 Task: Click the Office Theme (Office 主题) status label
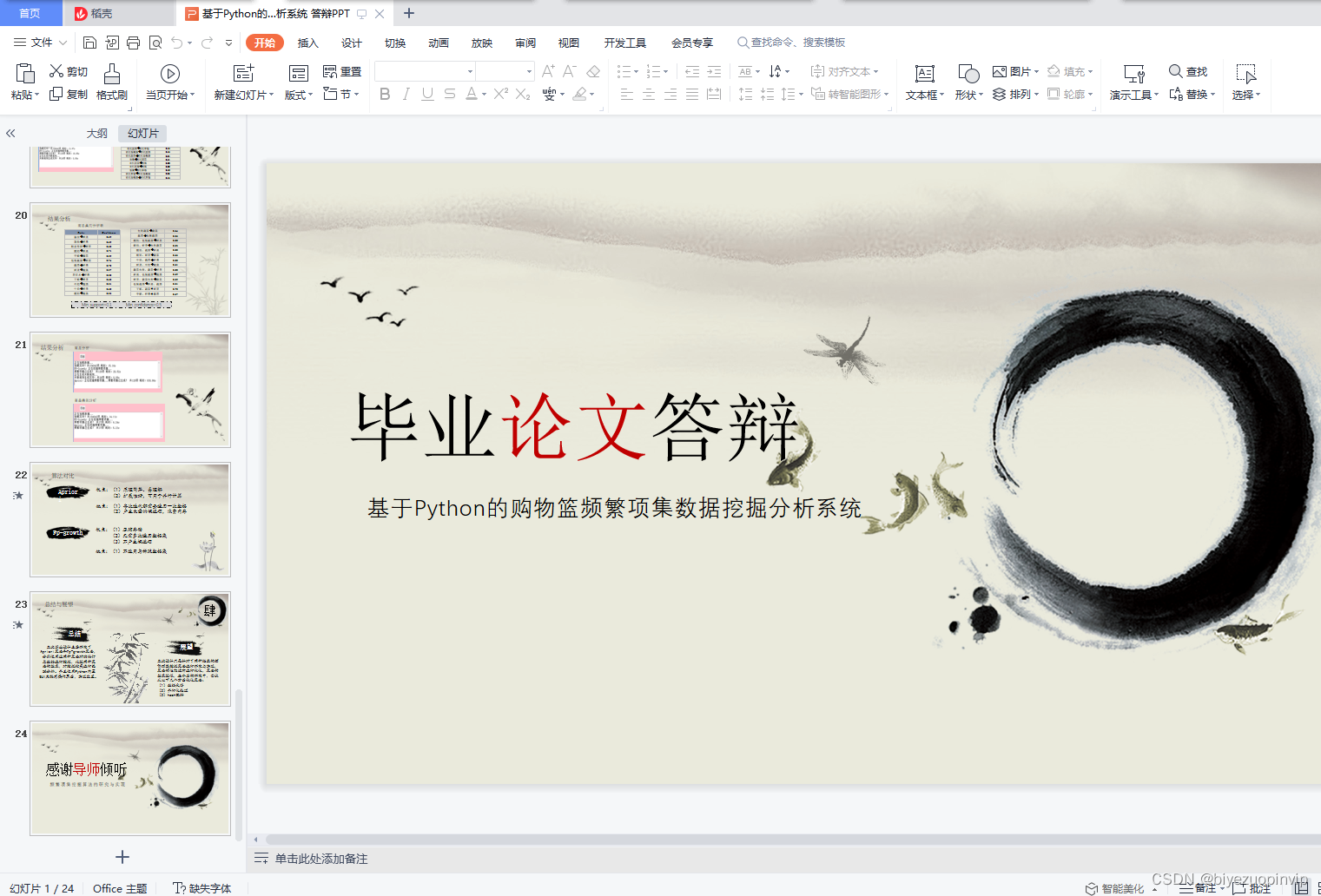pyautogui.click(x=120, y=888)
